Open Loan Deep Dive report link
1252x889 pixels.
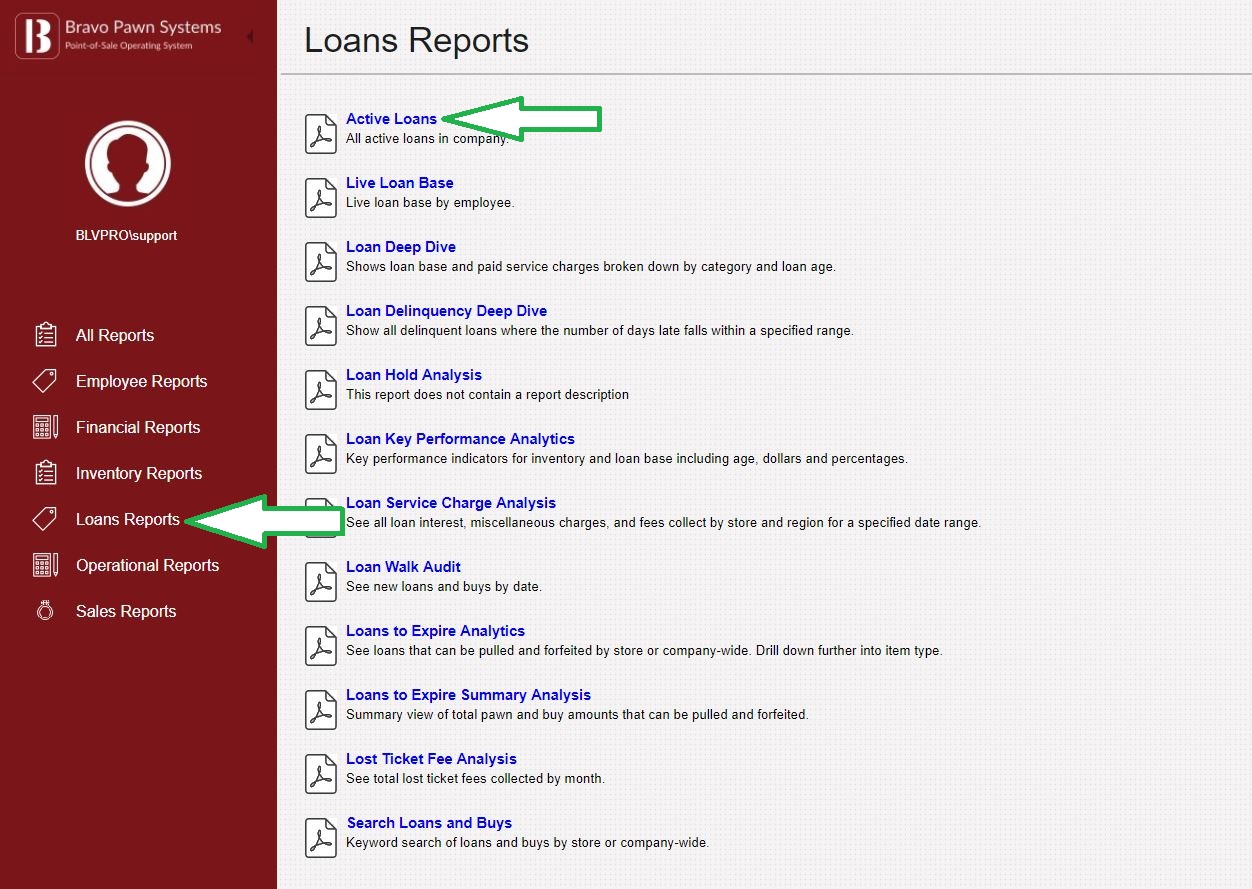[401, 247]
